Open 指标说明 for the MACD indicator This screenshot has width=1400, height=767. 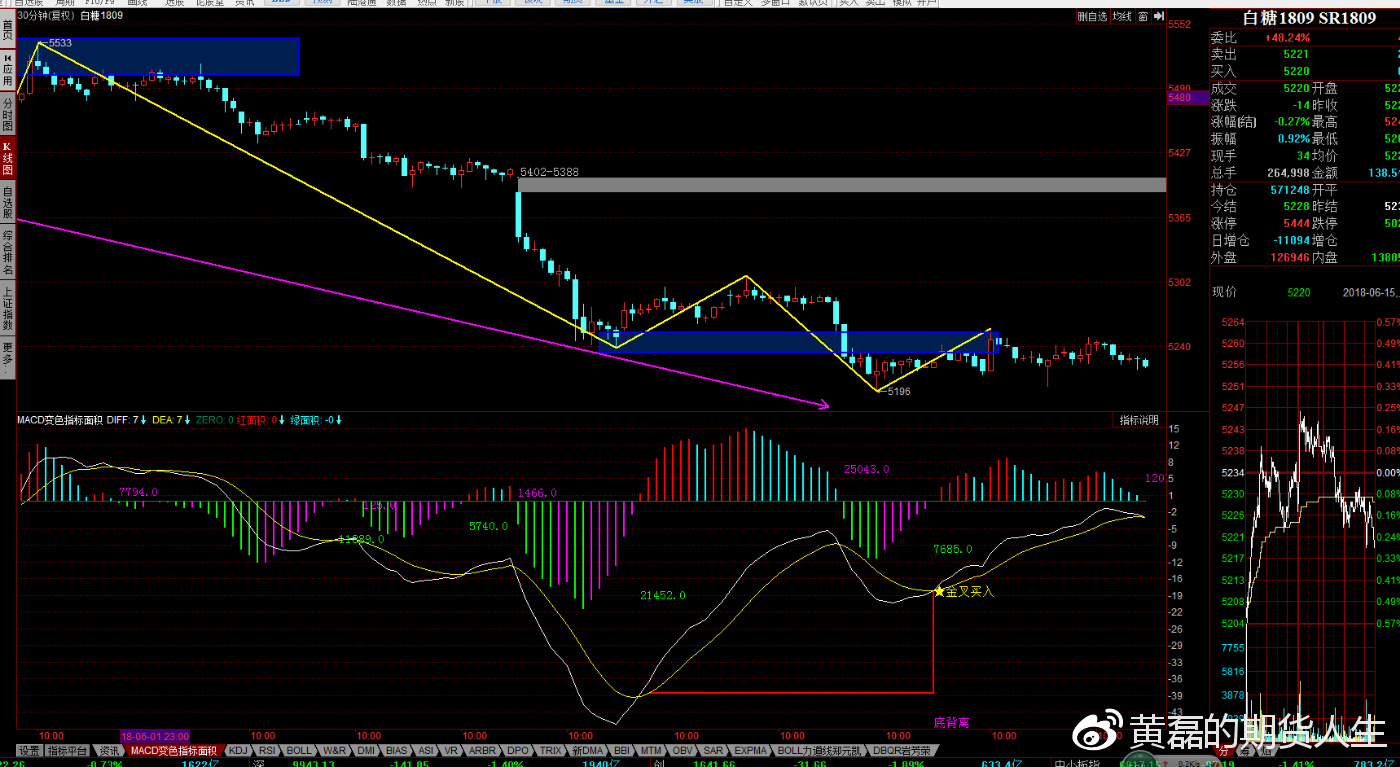(x=1139, y=420)
